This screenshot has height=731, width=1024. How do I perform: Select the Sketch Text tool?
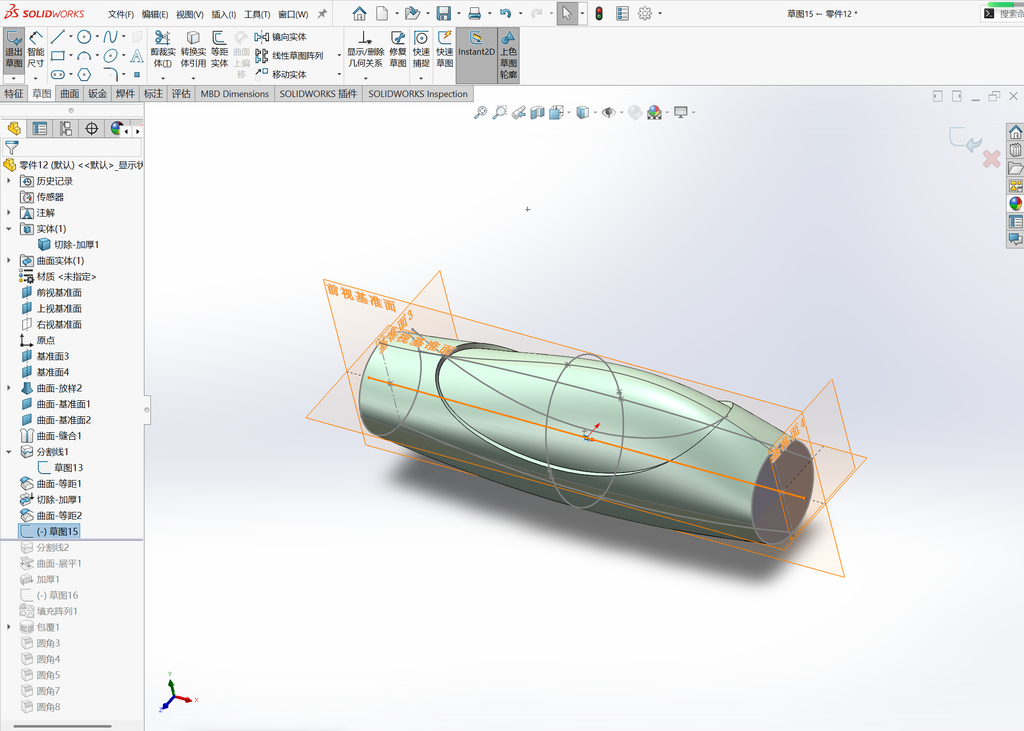pos(137,56)
